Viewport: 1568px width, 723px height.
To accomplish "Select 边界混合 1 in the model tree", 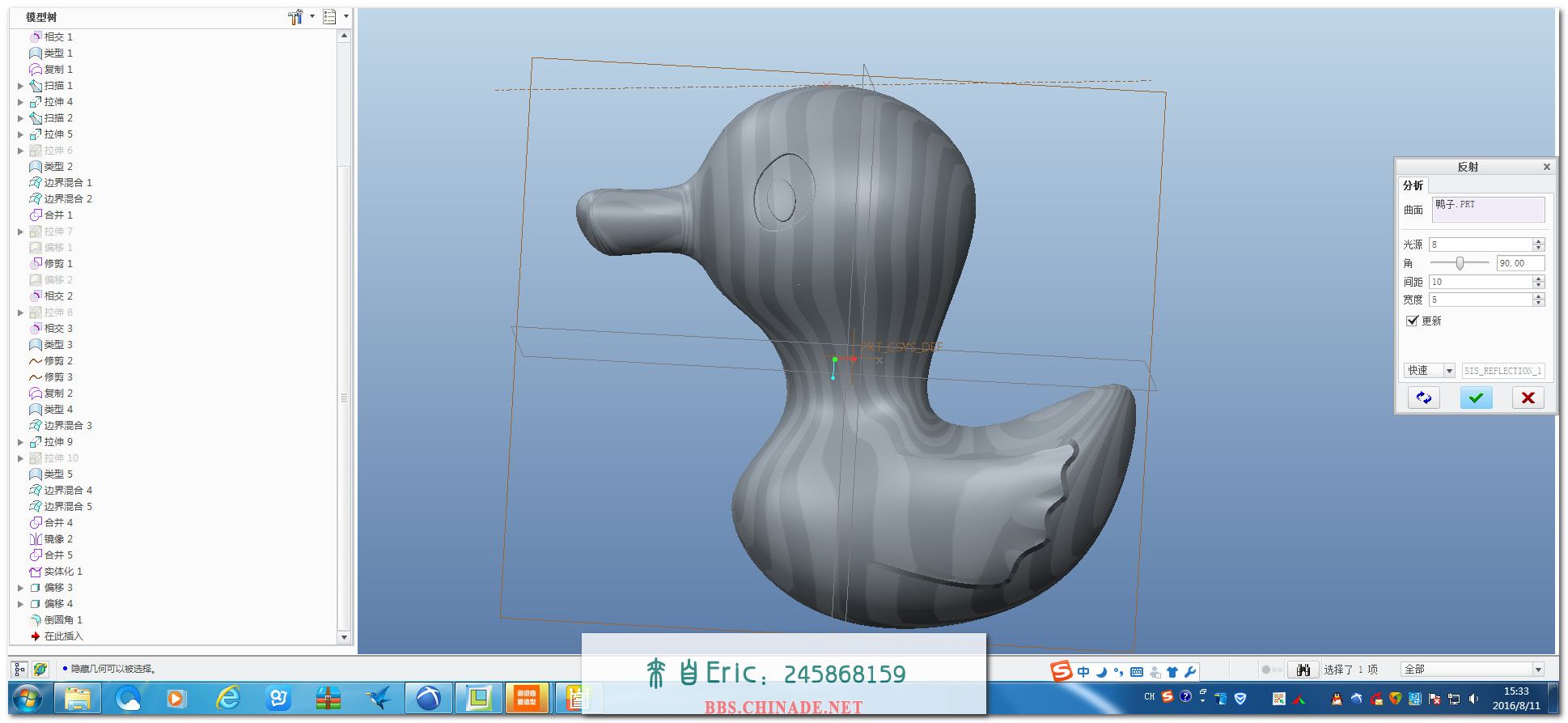I will [67, 183].
